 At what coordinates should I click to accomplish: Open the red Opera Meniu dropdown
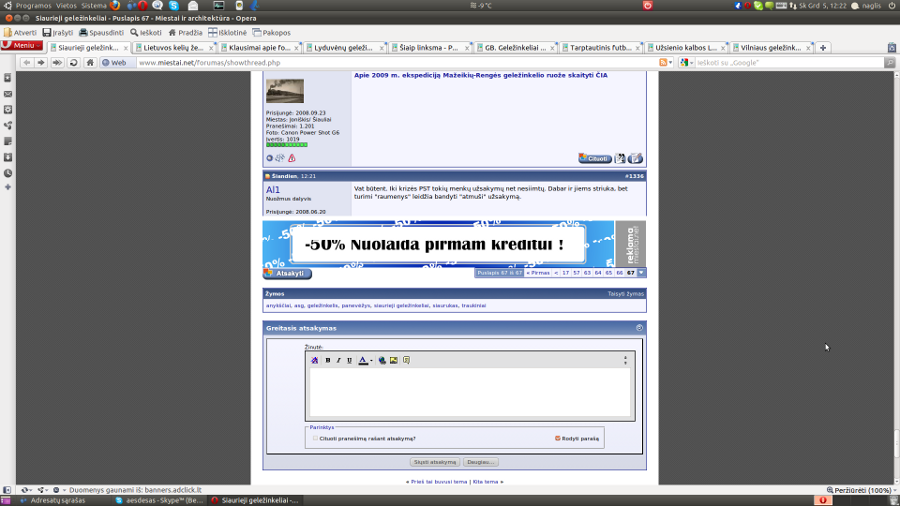coord(22,46)
